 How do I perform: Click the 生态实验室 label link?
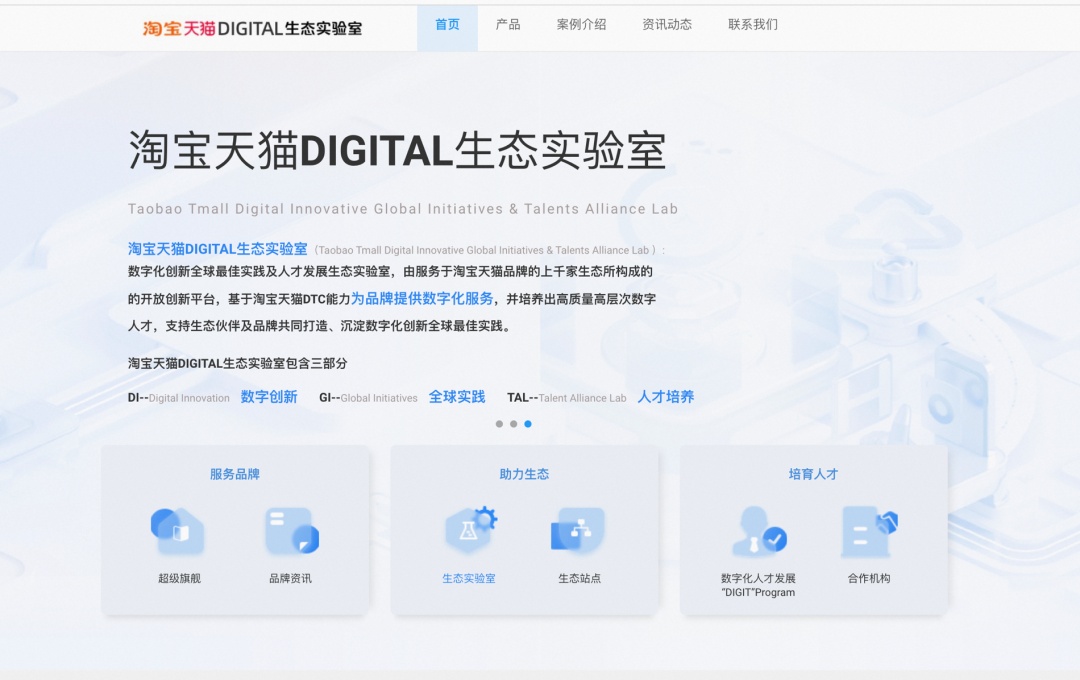(x=469, y=579)
